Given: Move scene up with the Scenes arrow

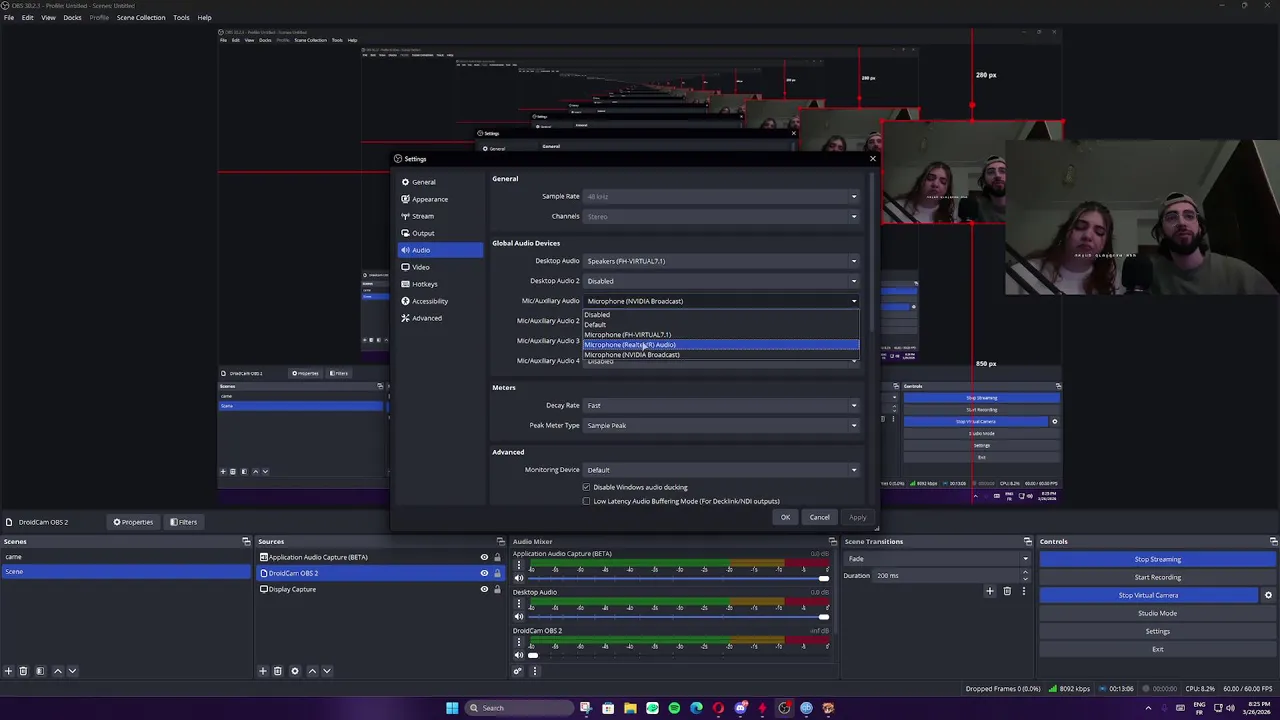Looking at the screenshot, I should coord(57,671).
